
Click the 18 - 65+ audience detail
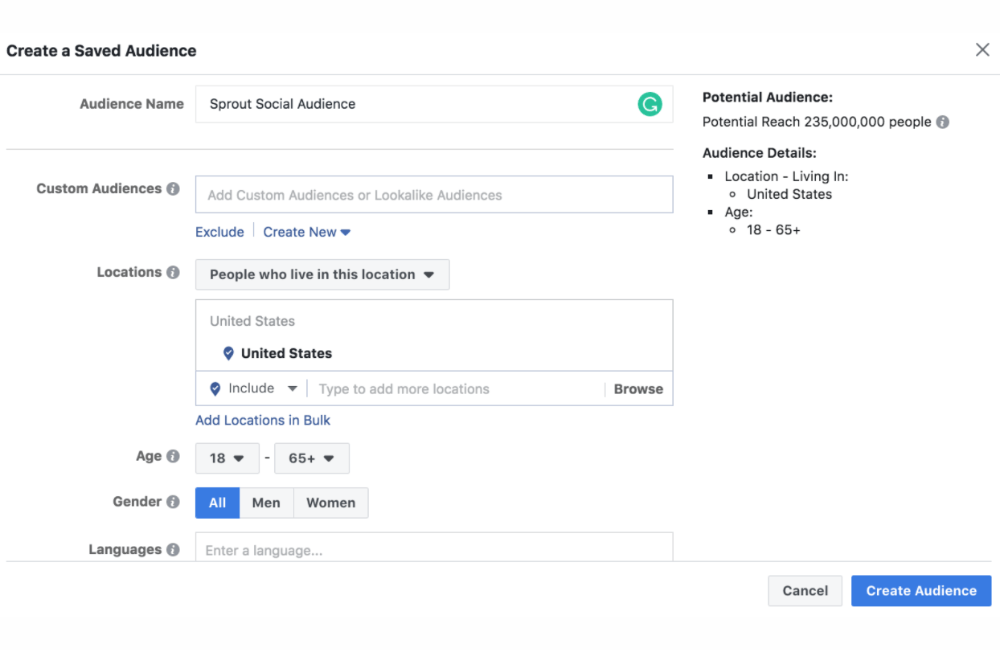[x=774, y=230]
